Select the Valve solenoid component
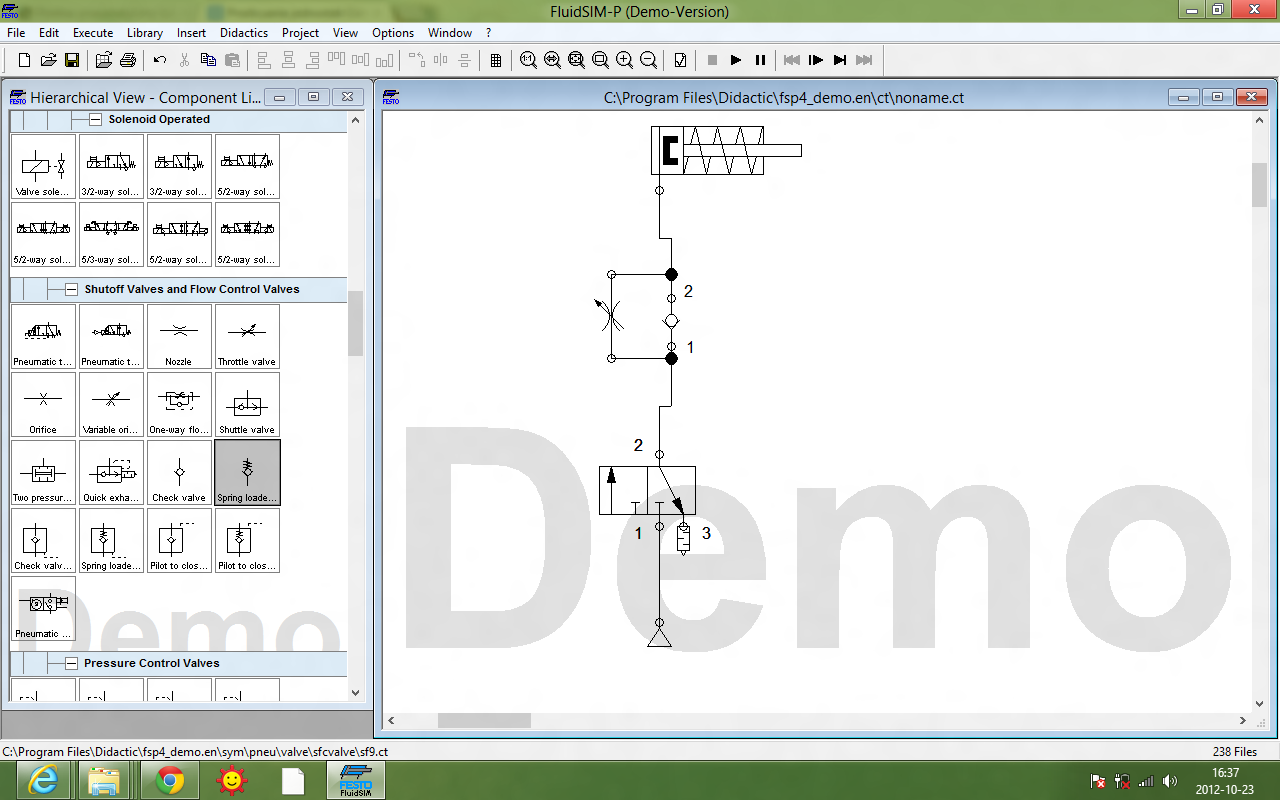The width and height of the screenshot is (1280, 800). 43,167
